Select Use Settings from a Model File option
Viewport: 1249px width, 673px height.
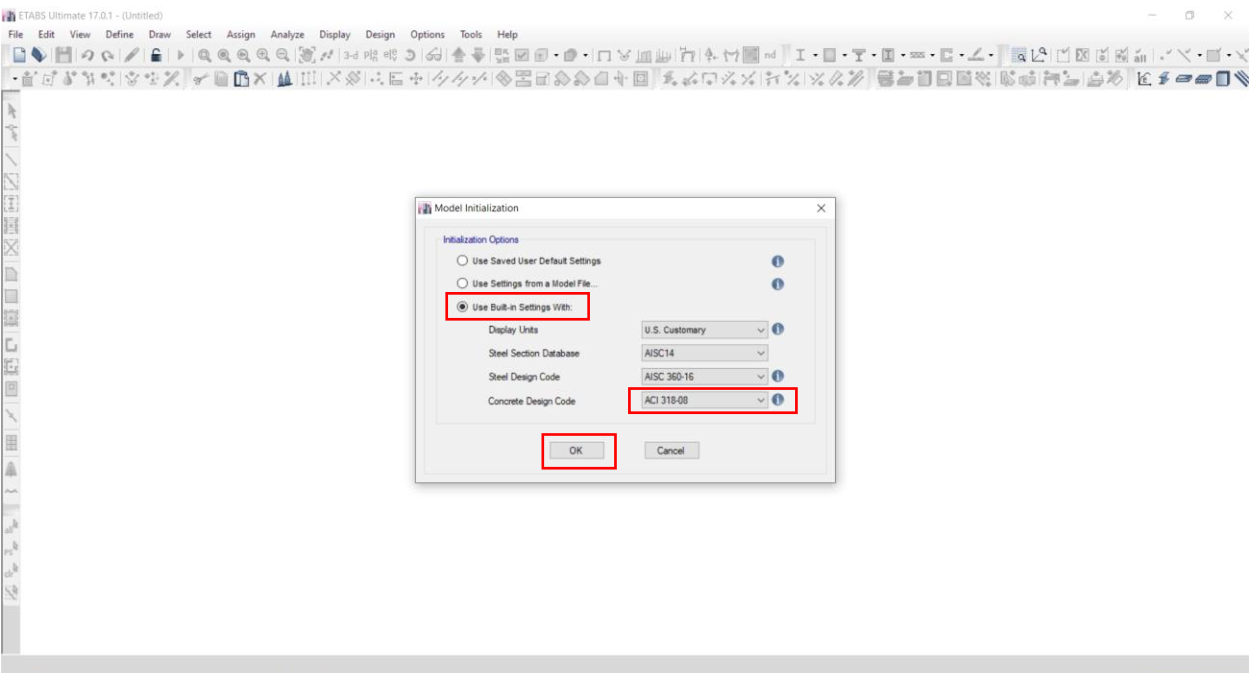pyautogui.click(x=462, y=284)
